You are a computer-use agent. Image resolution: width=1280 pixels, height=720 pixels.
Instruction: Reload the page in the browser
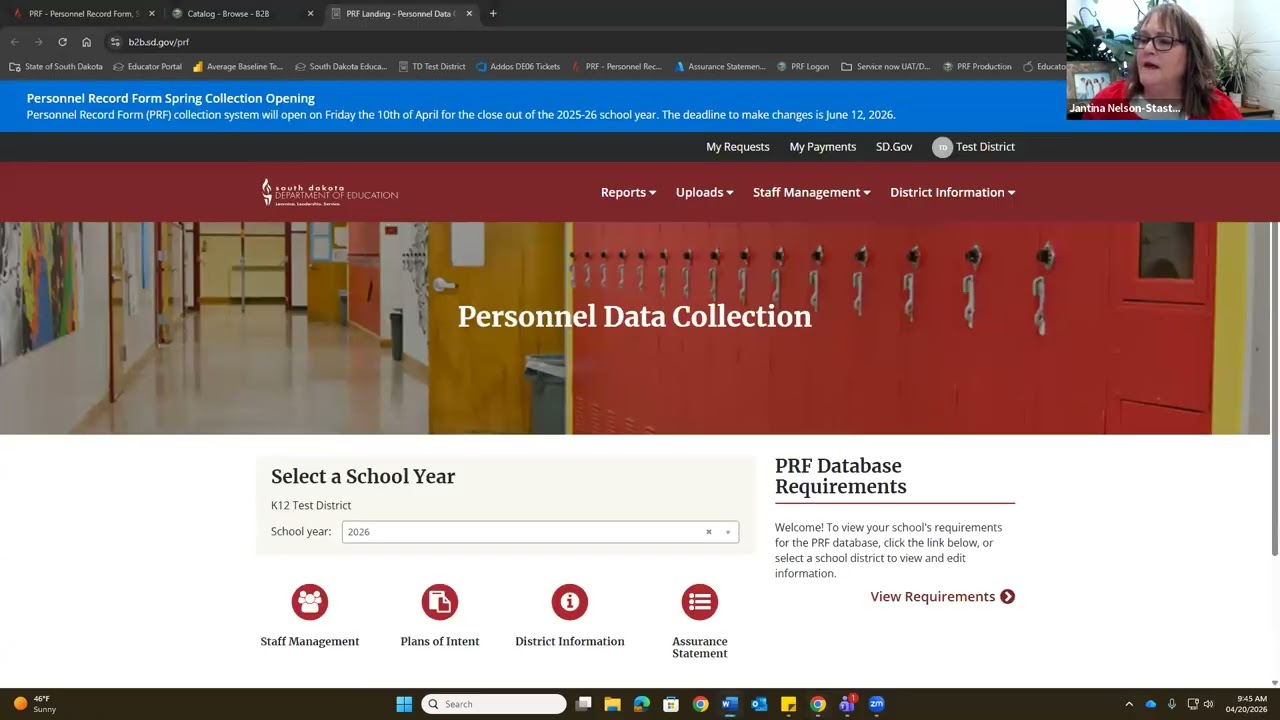pos(62,42)
